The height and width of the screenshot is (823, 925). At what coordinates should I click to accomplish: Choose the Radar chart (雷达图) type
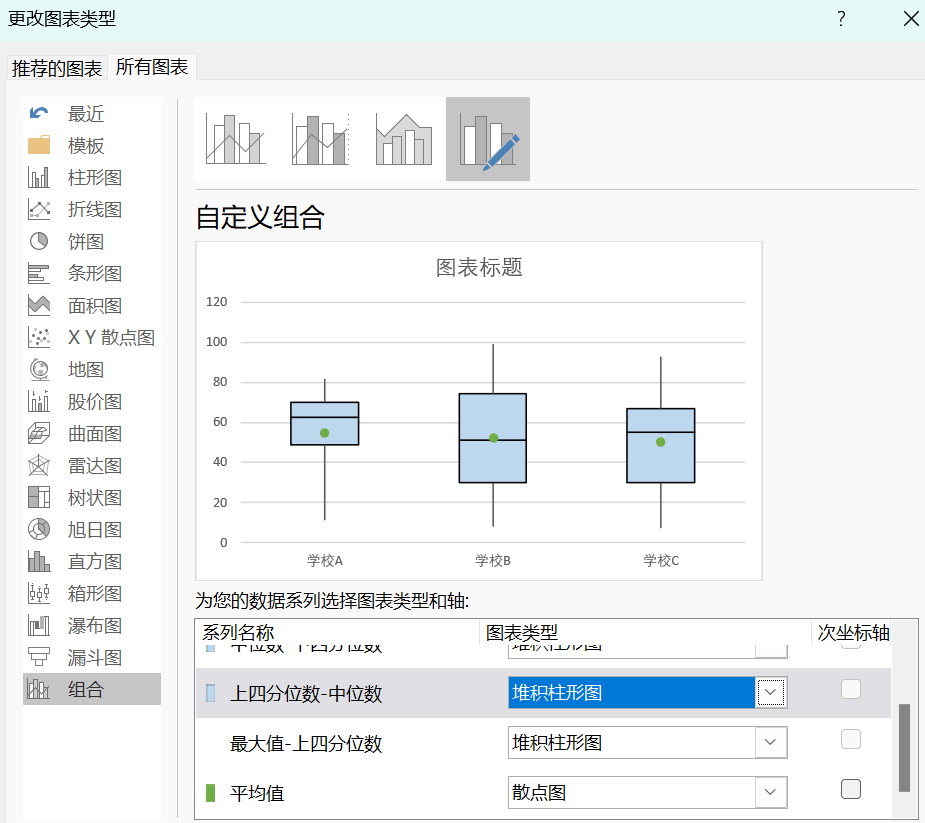[x=92, y=465]
